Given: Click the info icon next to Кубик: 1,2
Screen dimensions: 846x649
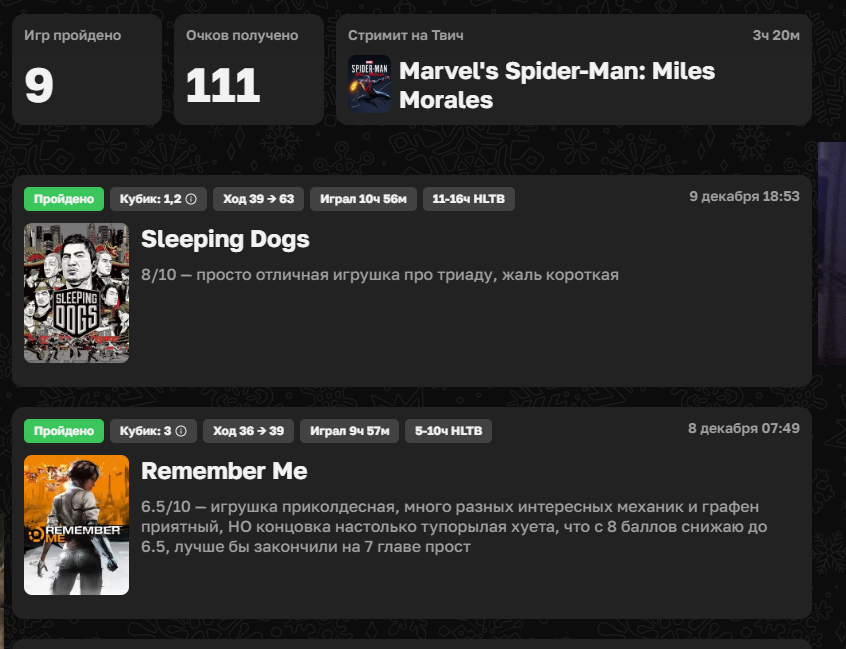Looking at the screenshot, I should tap(191, 199).
